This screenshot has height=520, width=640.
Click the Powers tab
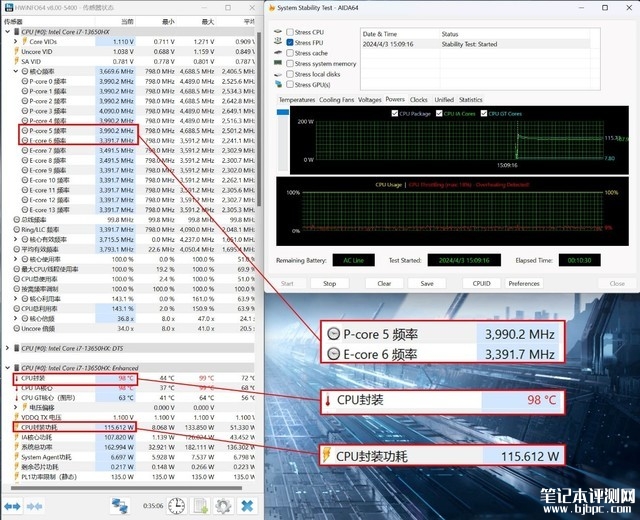point(395,99)
